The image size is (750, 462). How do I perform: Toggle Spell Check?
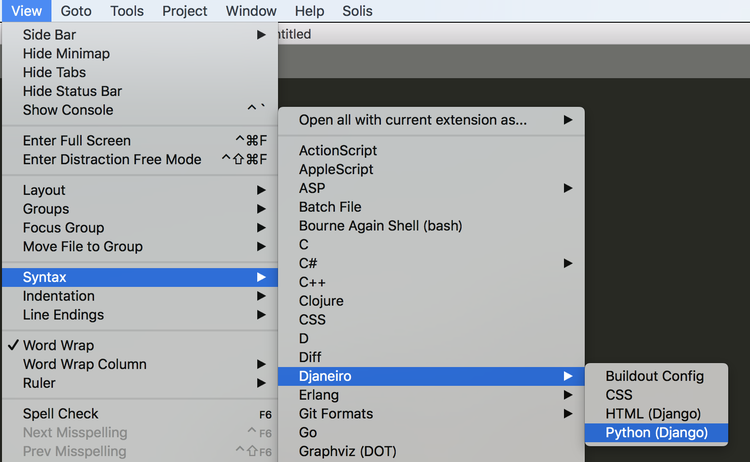pyautogui.click(x=140, y=414)
